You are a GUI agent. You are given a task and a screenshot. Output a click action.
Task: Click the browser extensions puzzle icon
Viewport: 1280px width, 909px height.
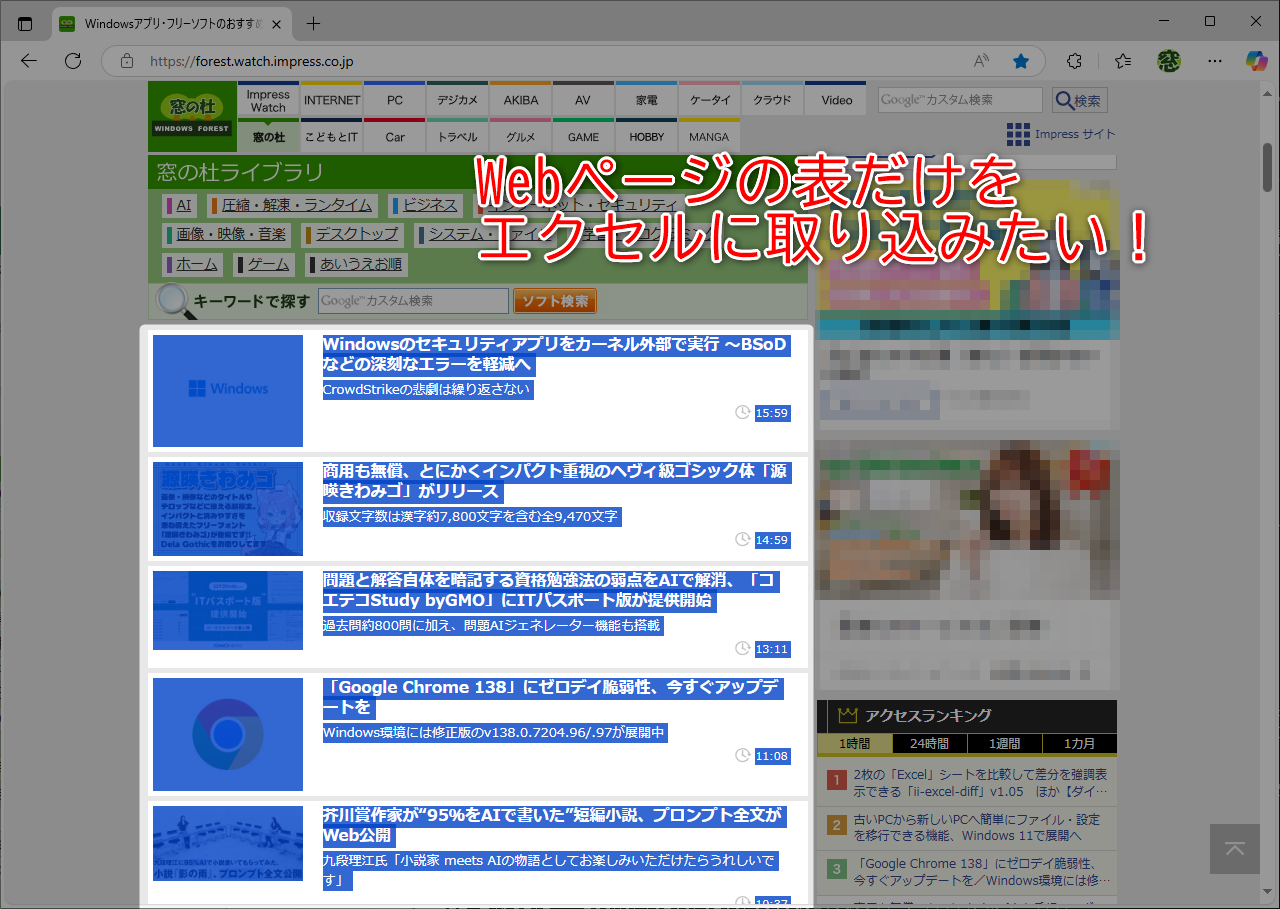tap(1073, 61)
